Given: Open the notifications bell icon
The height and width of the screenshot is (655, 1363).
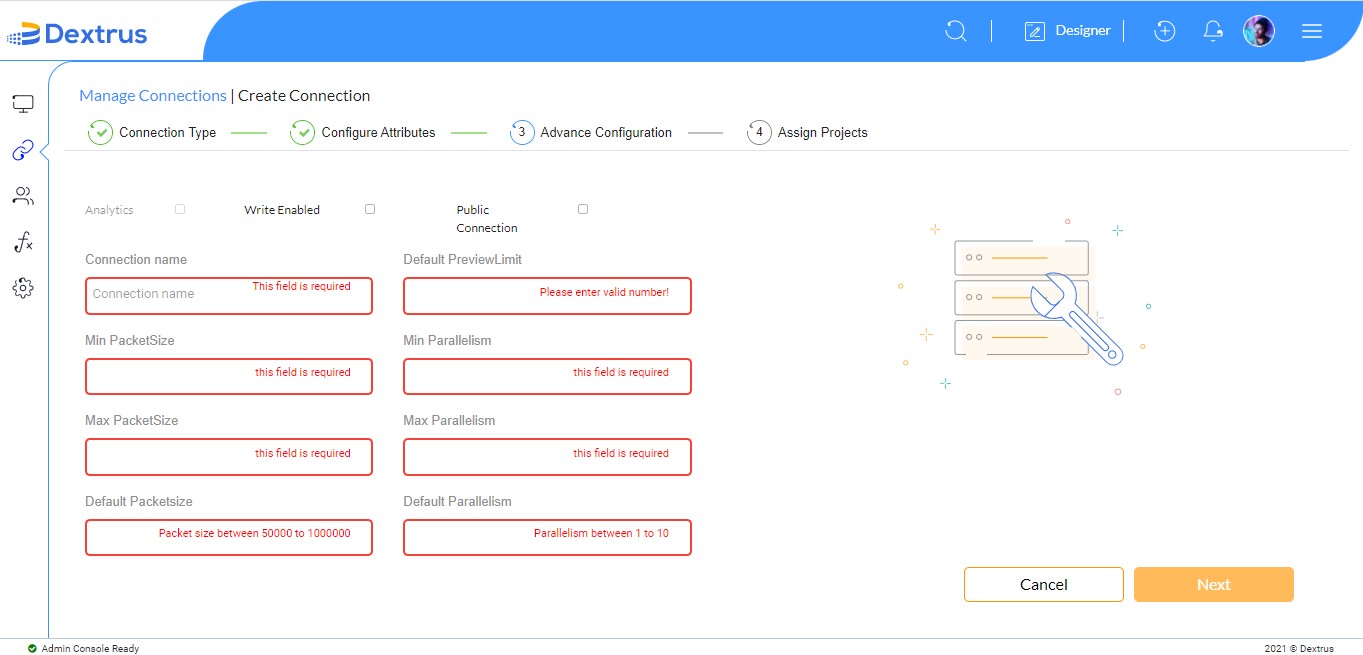Looking at the screenshot, I should point(1213,31).
